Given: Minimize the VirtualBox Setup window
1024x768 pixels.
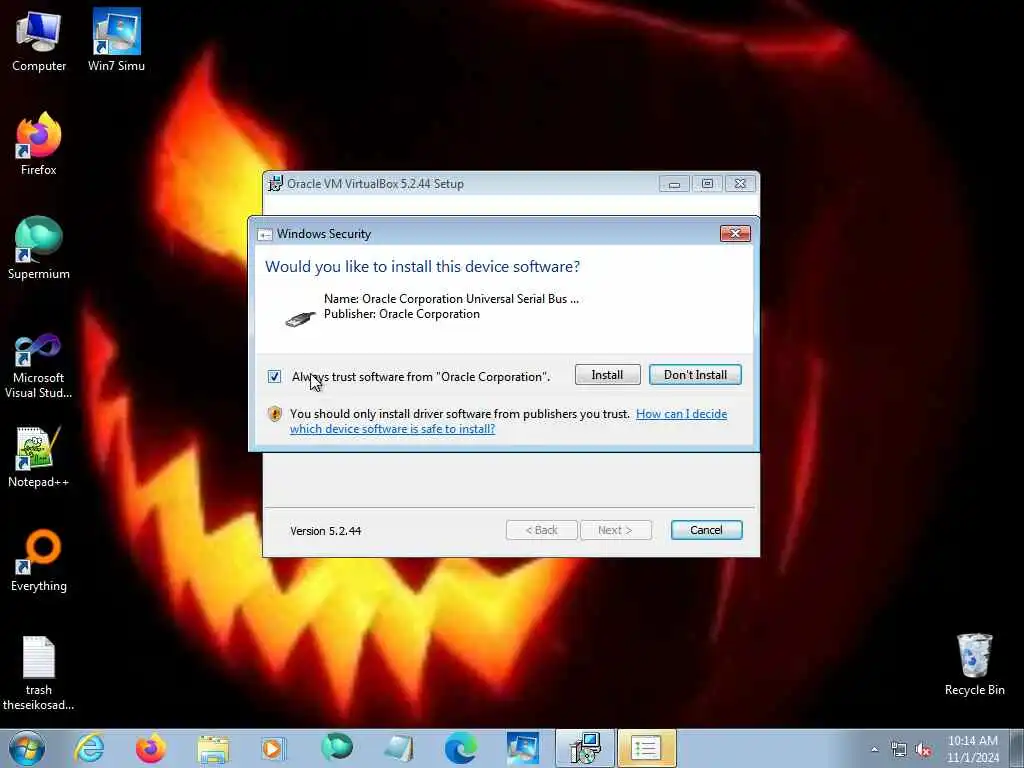Looking at the screenshot, I should pos(675,184).
